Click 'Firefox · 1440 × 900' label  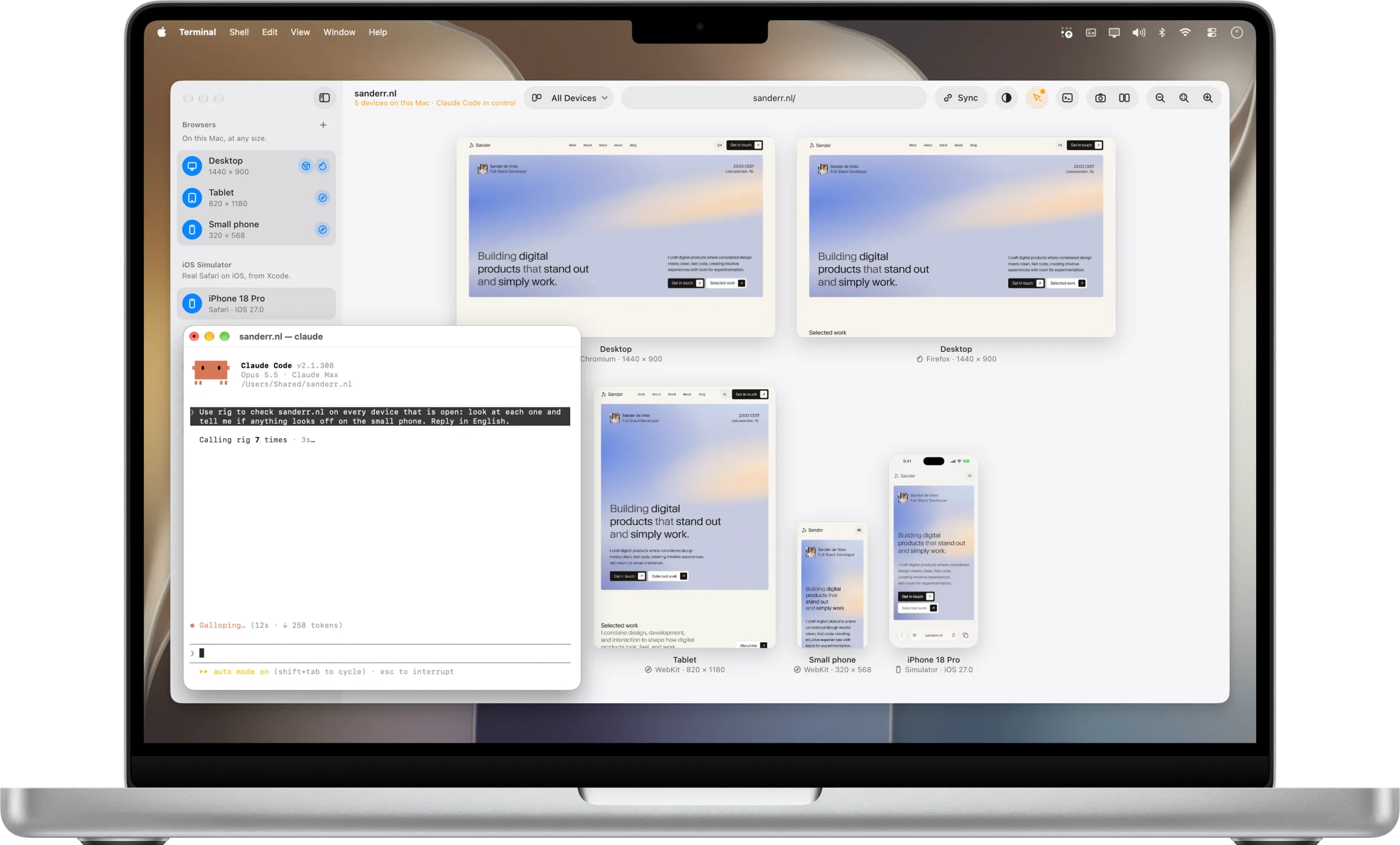(961, 359)
